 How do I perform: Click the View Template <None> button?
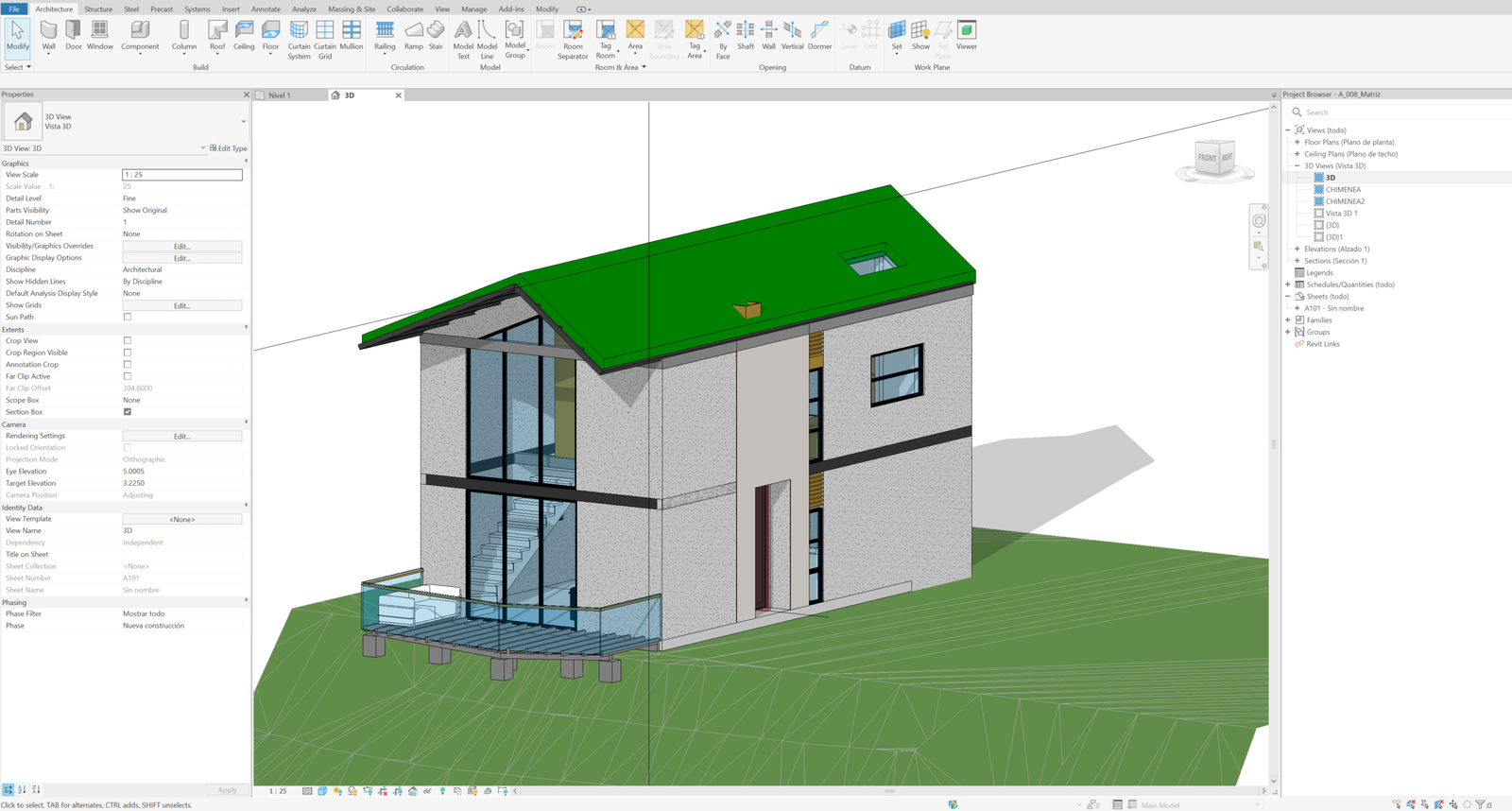tap(182, 520)
